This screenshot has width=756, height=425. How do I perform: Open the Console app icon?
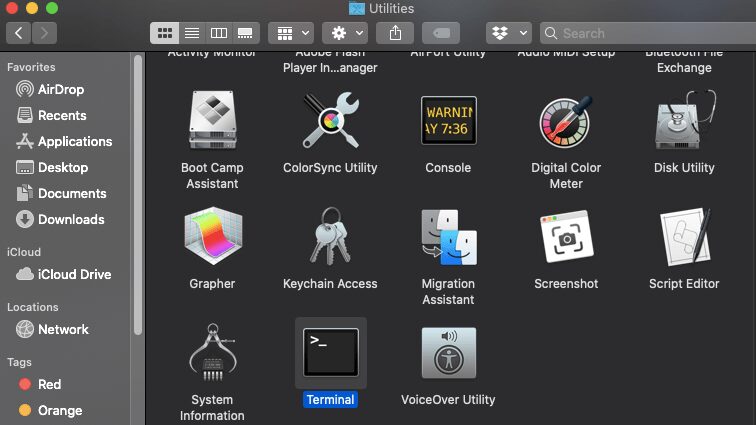[448, 120]
